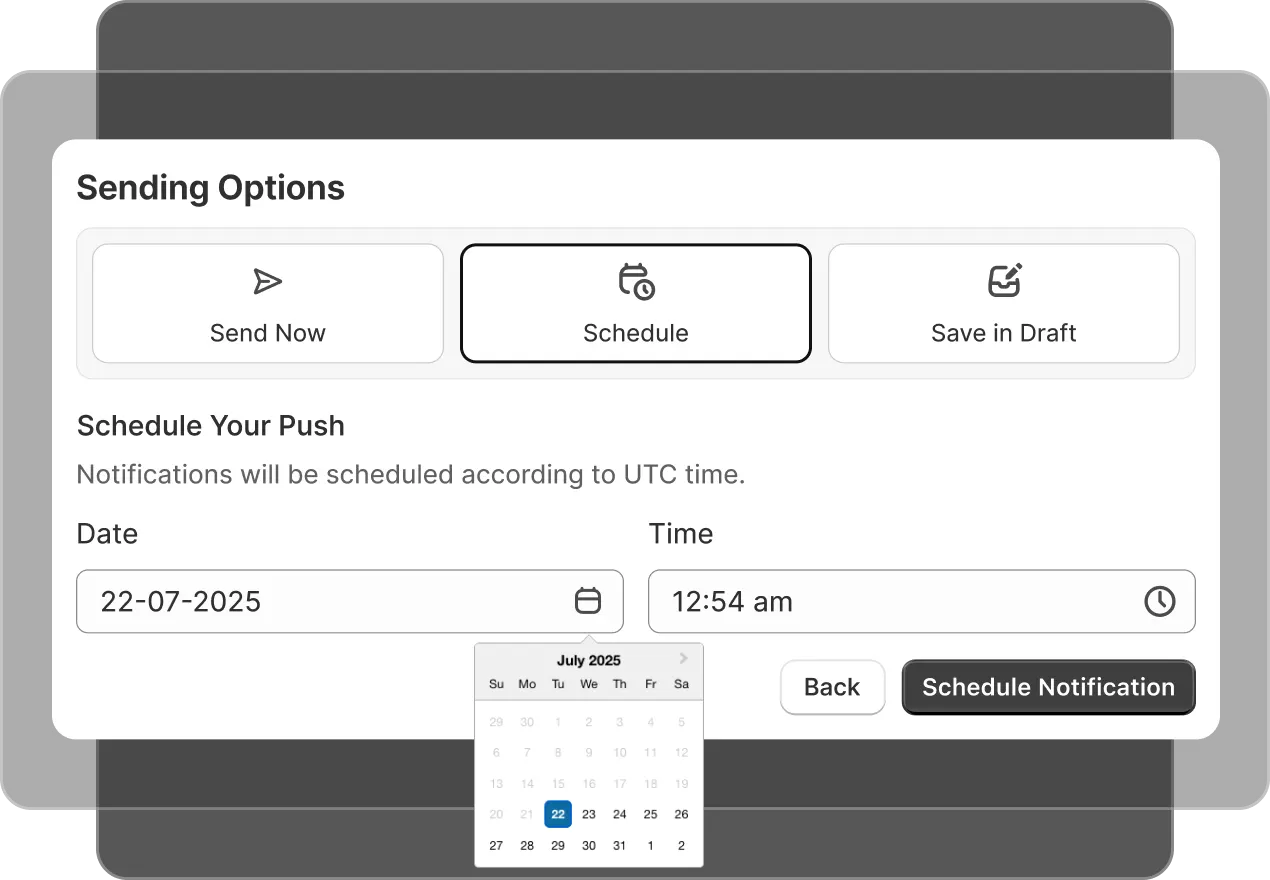Image resolution: width=1270 pixels, height=880 pixels.
Task: Click the Back button
Action: pos(832,687)
